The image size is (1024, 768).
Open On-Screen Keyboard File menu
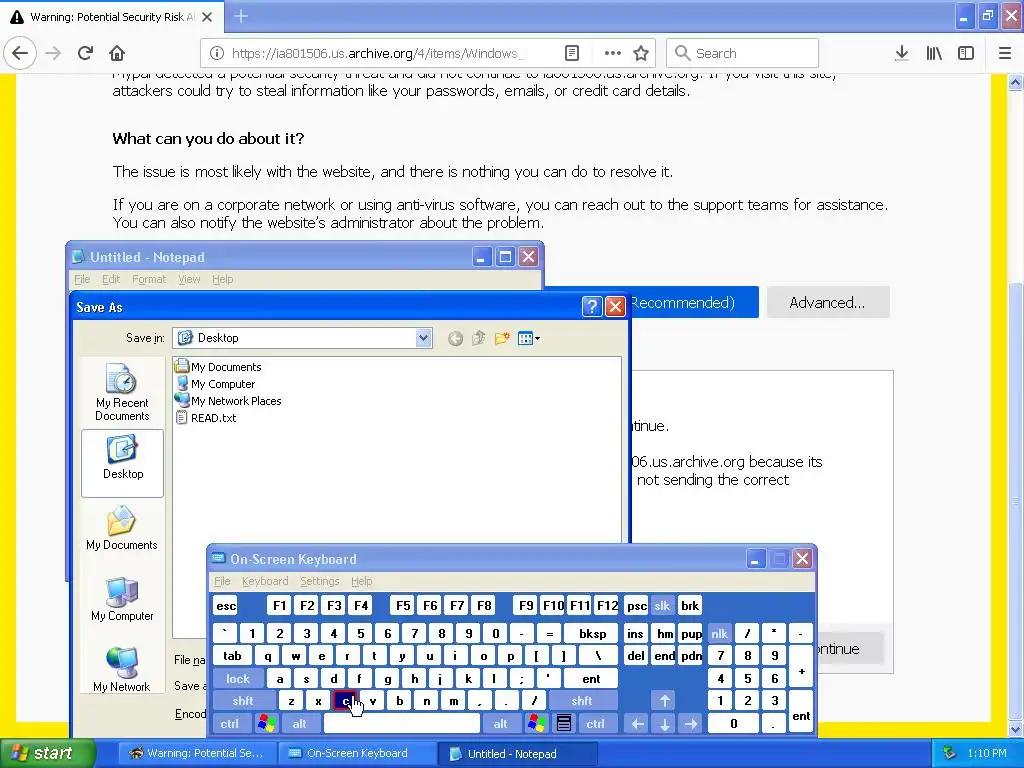coord(222,581)
